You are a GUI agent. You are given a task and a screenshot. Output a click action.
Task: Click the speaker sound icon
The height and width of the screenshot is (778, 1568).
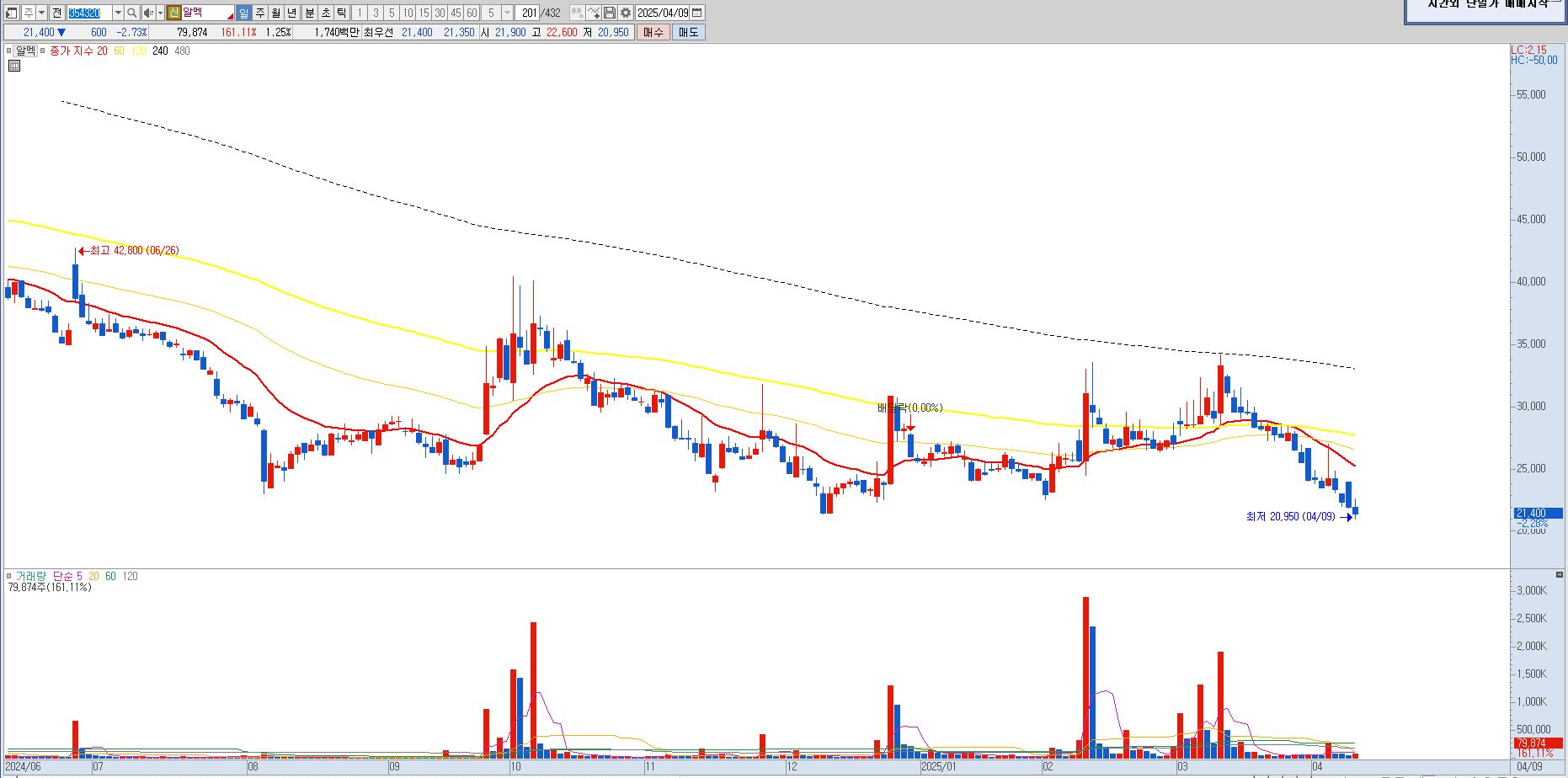(x=148, y=13)
